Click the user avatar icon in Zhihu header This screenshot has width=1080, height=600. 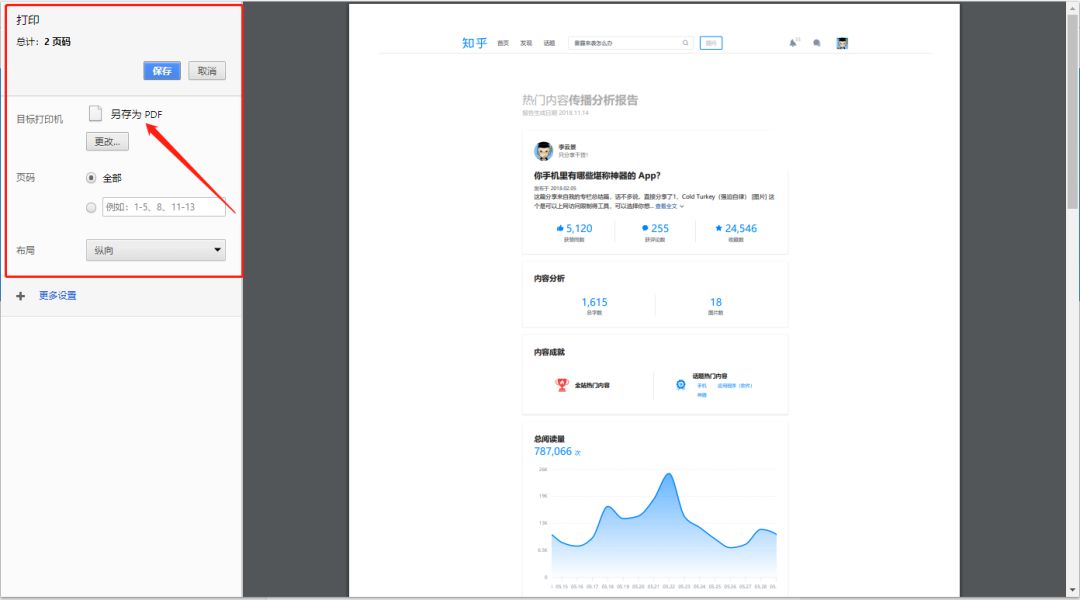pos(842,43)
